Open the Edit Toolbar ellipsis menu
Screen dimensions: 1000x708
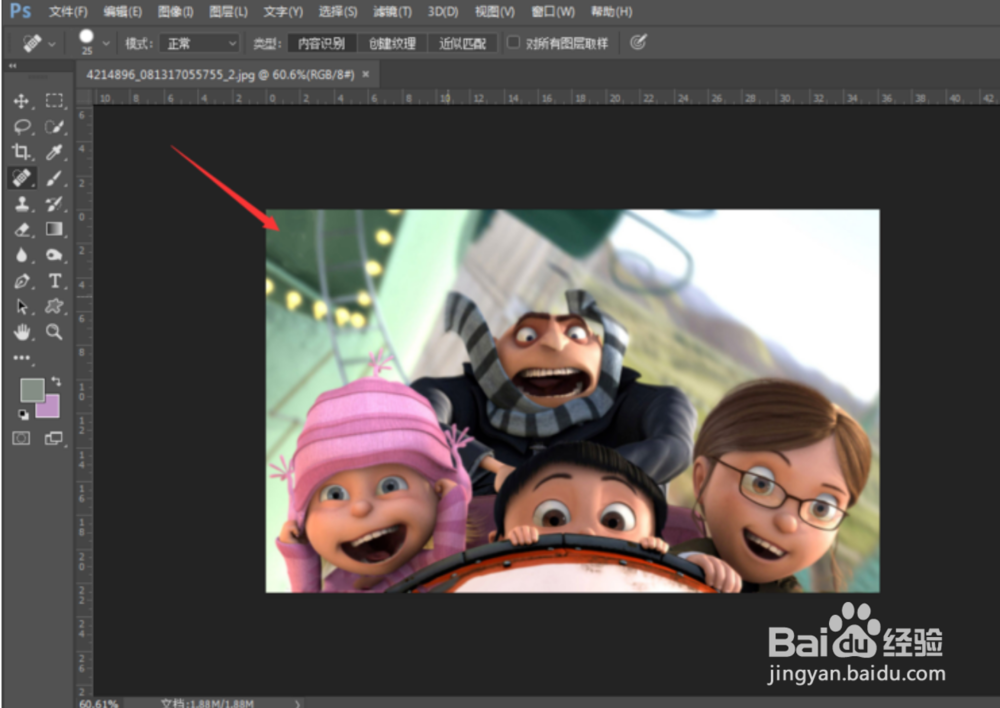tap(22, 358)
